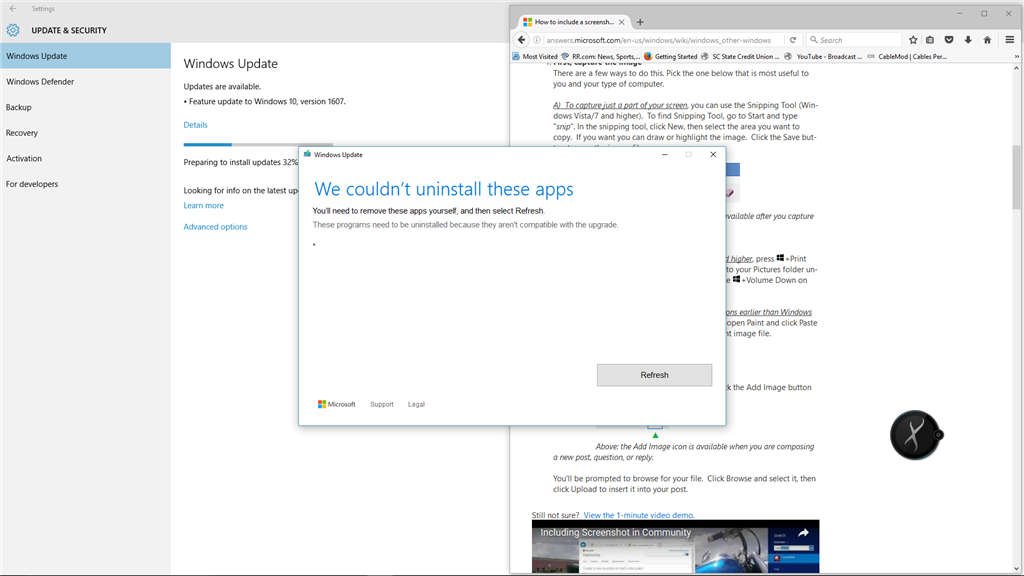Select the 'How to include a screensh...' browser tab
Screen dimensions: 1024x576
click(573, 22)
